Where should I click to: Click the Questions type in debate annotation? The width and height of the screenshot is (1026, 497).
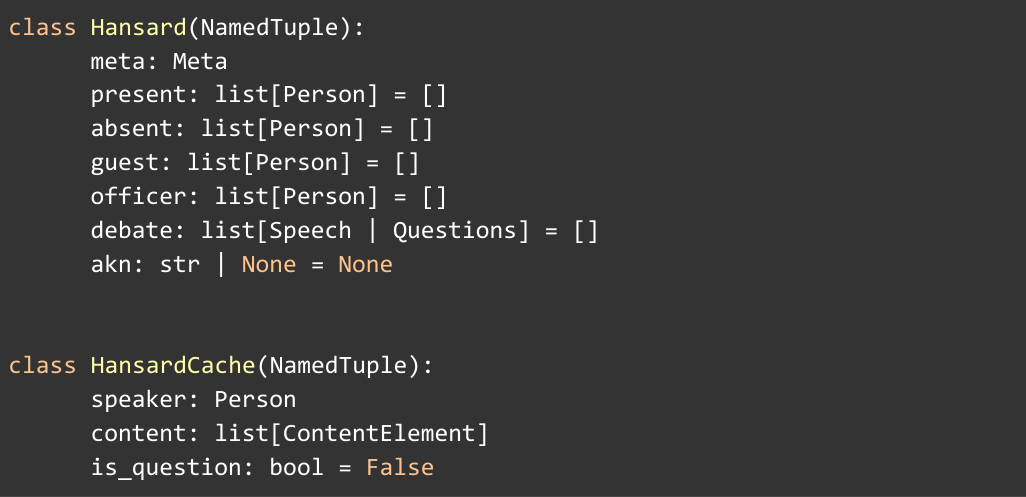point(453,231)
